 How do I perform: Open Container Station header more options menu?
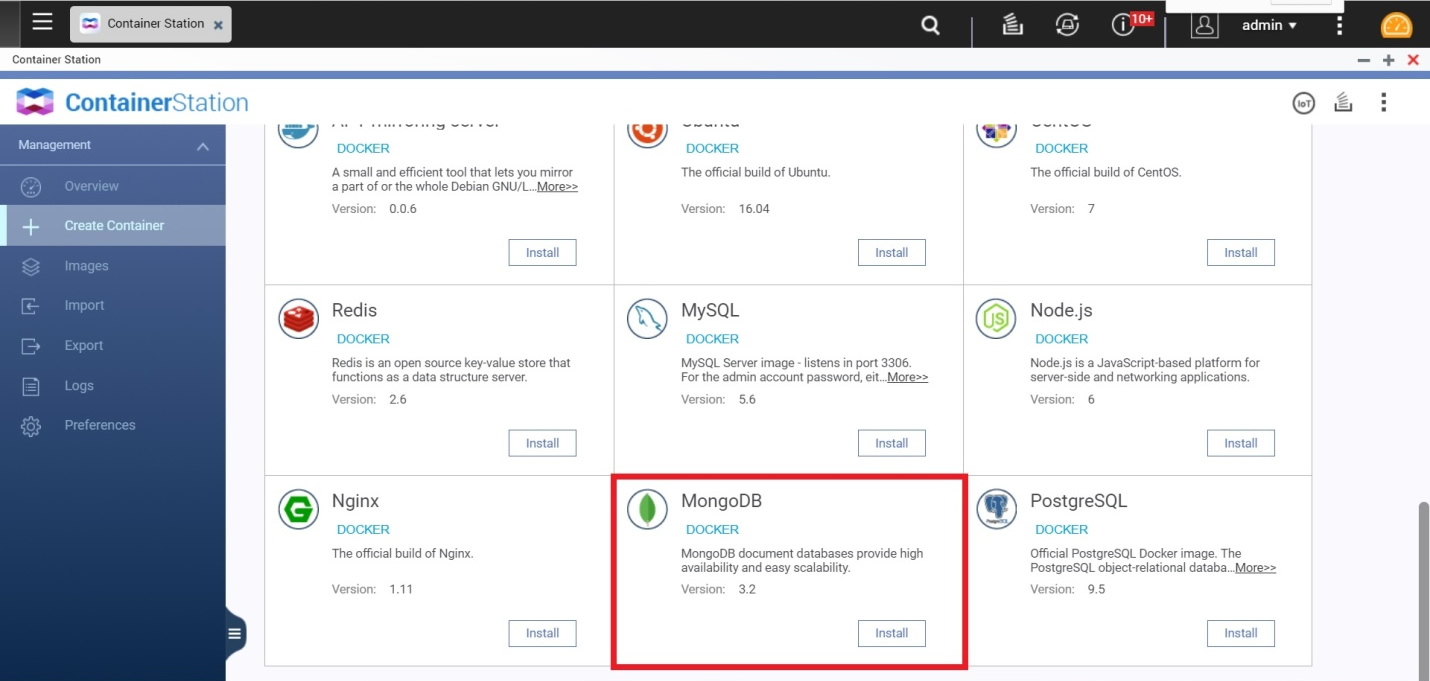coord(1384,102)
